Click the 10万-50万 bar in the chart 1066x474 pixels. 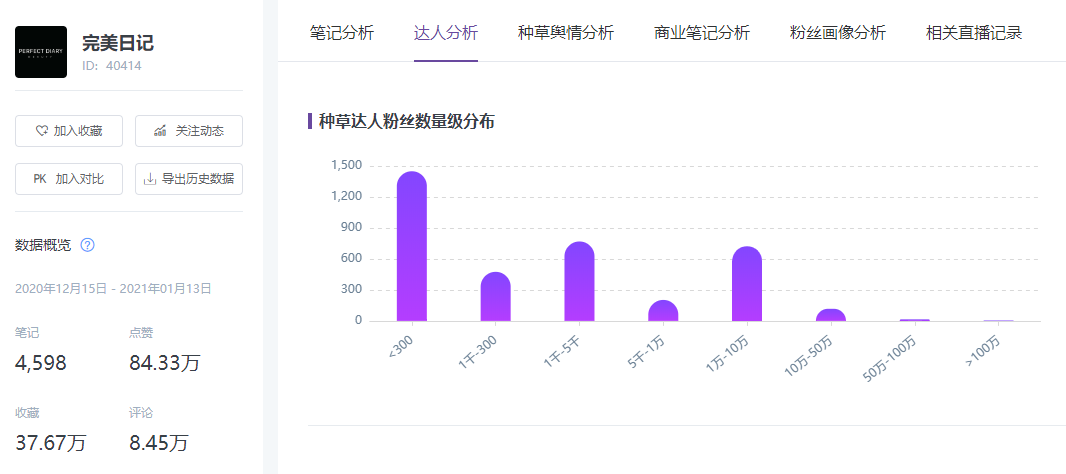point(831,315)
